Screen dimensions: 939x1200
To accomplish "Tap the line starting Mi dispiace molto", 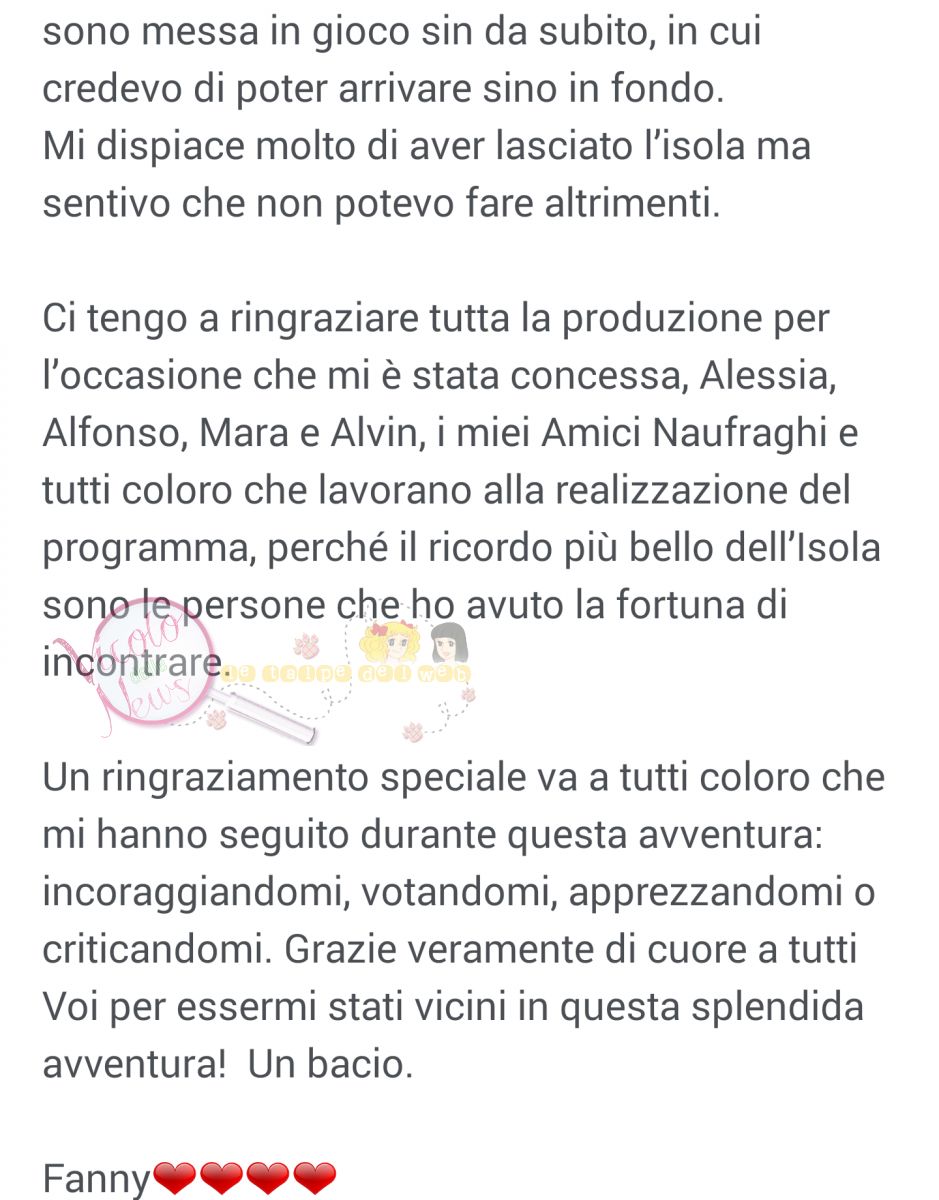I will pos(427,146).
